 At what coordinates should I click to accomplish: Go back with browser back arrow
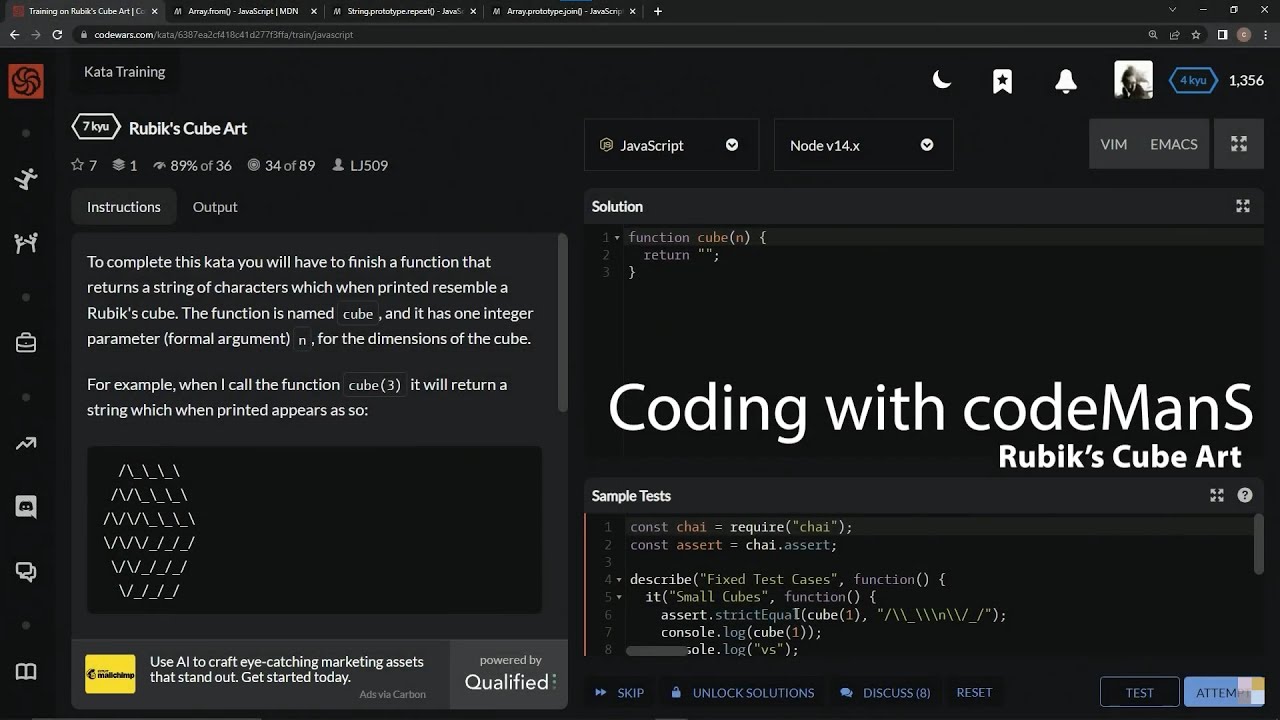click(14, 34)
